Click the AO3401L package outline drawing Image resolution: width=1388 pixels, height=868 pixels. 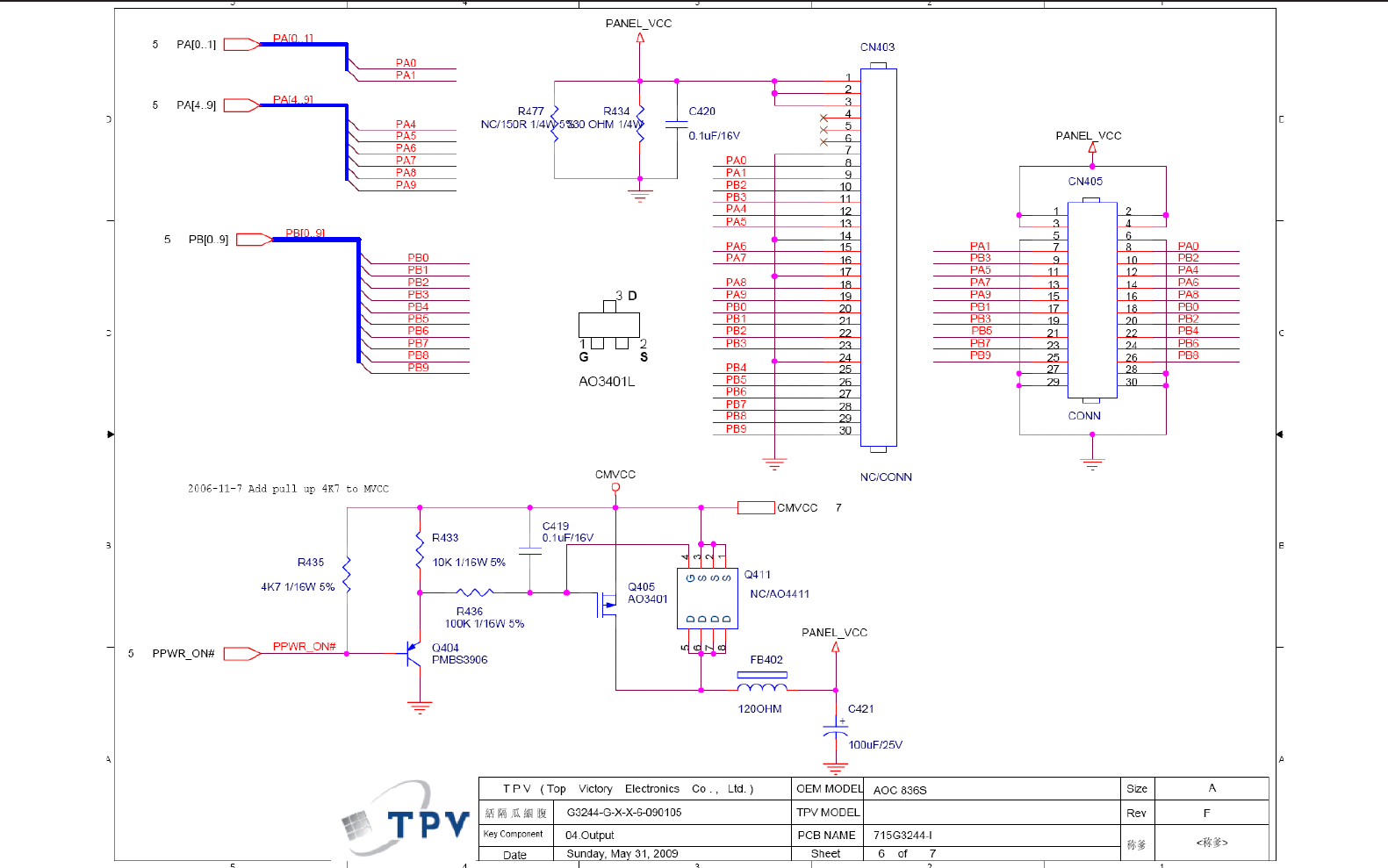pyautogui.click(x=609, y=325)
